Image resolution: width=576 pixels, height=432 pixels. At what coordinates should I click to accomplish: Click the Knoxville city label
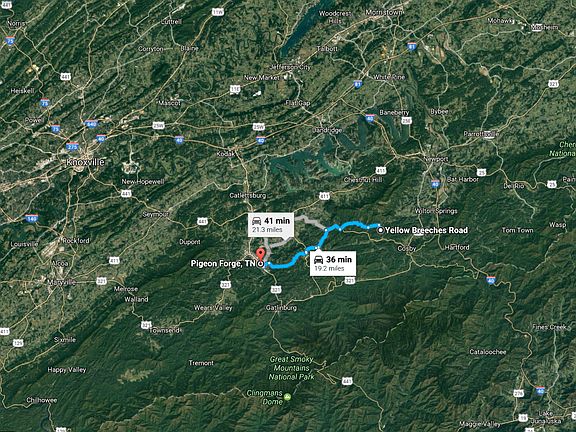click(85, 162)
